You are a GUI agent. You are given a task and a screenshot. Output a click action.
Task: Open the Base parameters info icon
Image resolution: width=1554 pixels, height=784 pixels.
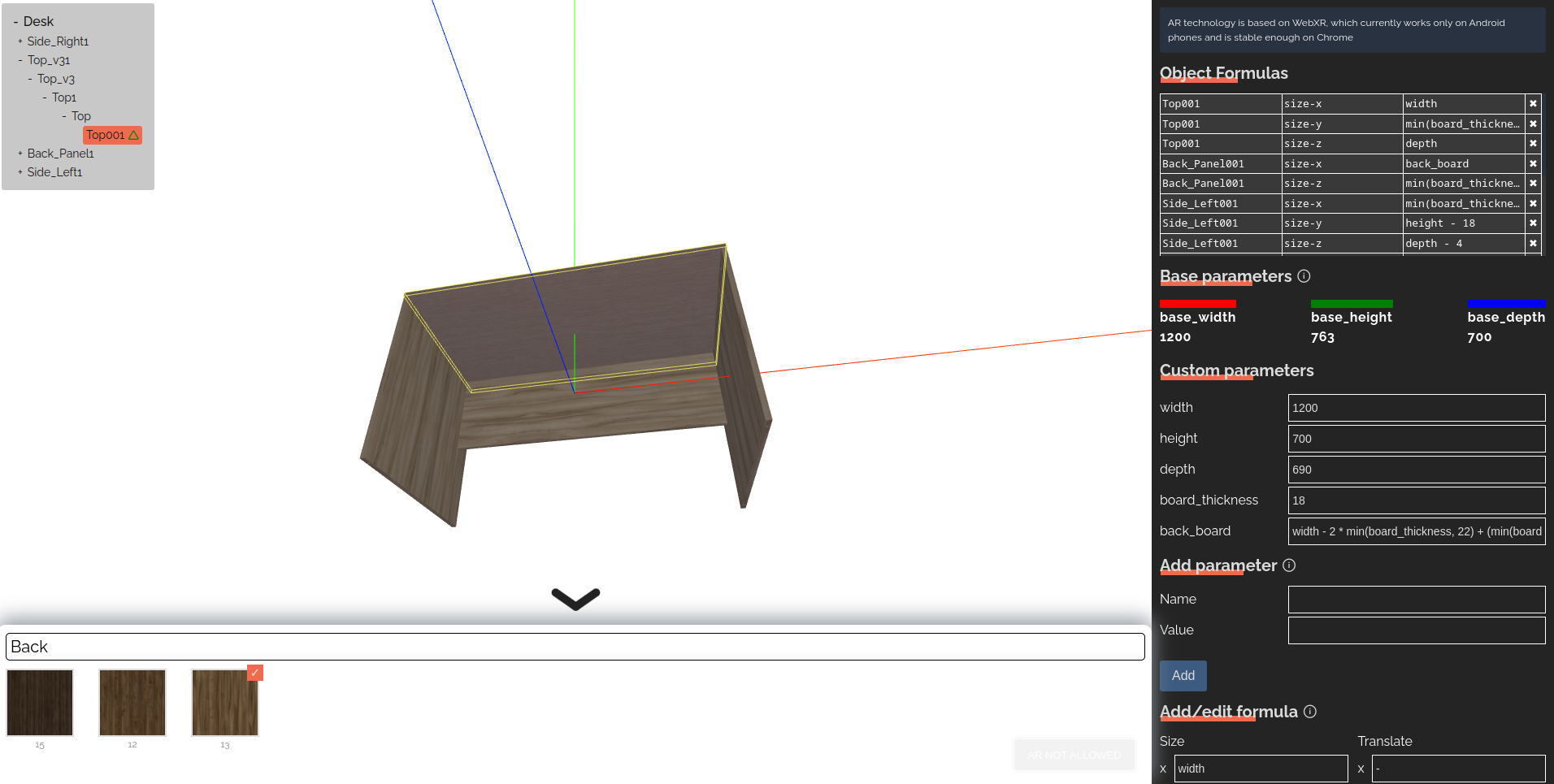(x=1304, y=276)
